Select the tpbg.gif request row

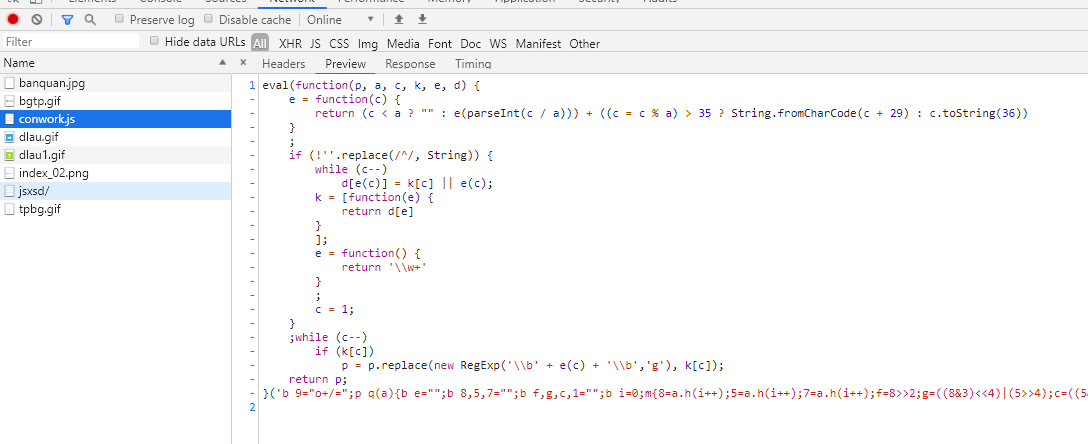(115, 210)
